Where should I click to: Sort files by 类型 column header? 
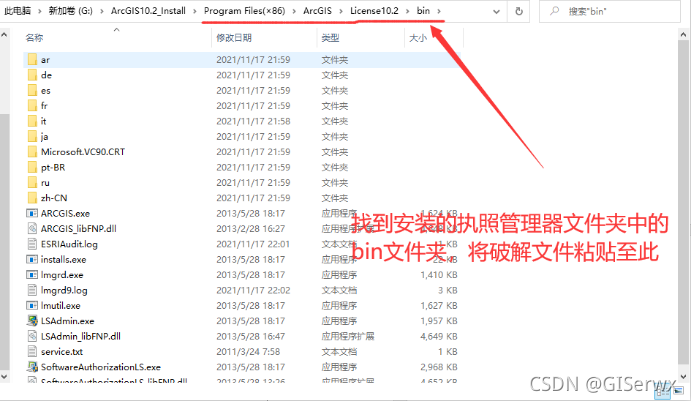click(x=330, y=38)
